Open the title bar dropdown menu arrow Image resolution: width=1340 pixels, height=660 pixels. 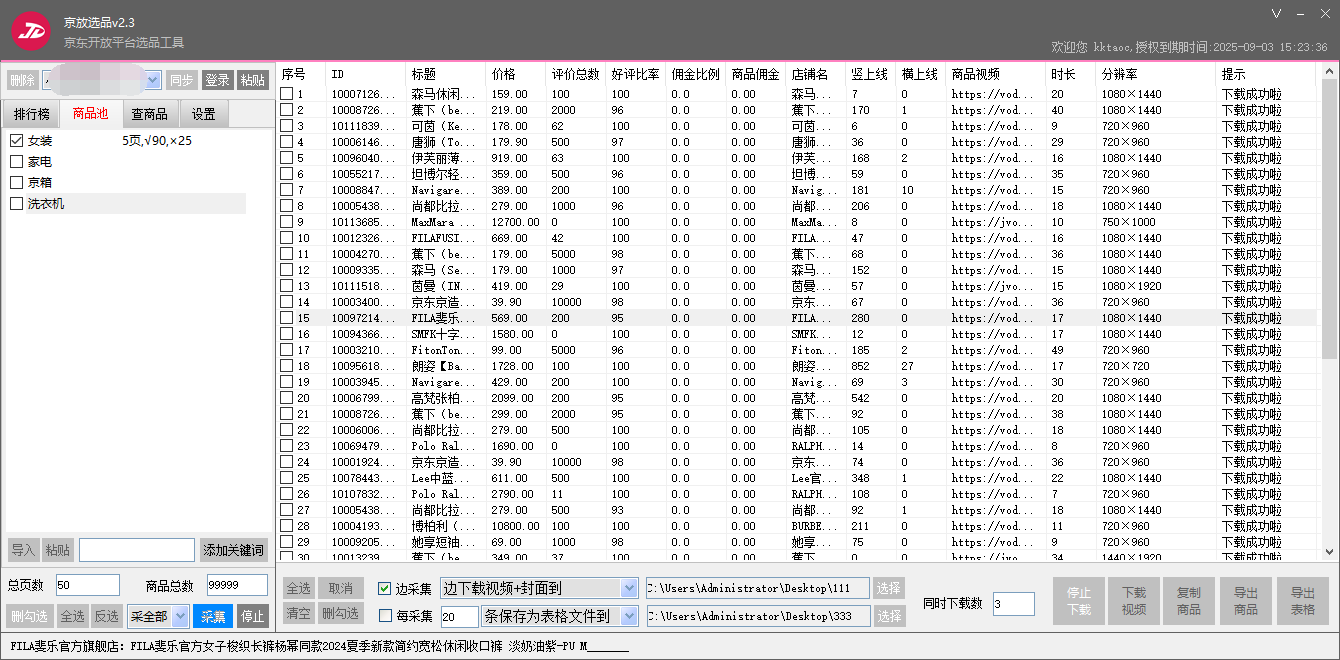[1276, 14]
